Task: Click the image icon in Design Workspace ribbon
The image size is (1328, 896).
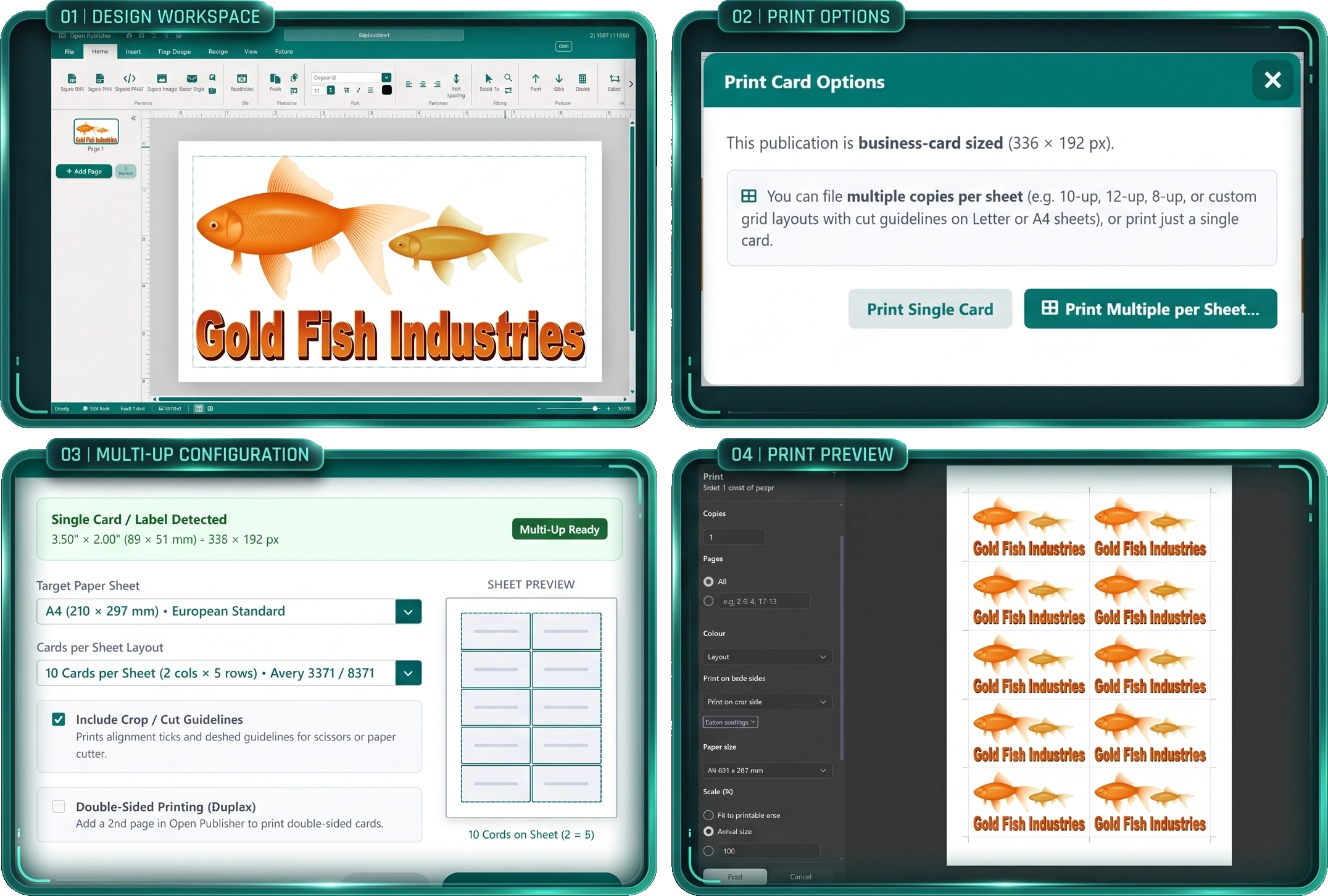Action: tap(162, 78)
